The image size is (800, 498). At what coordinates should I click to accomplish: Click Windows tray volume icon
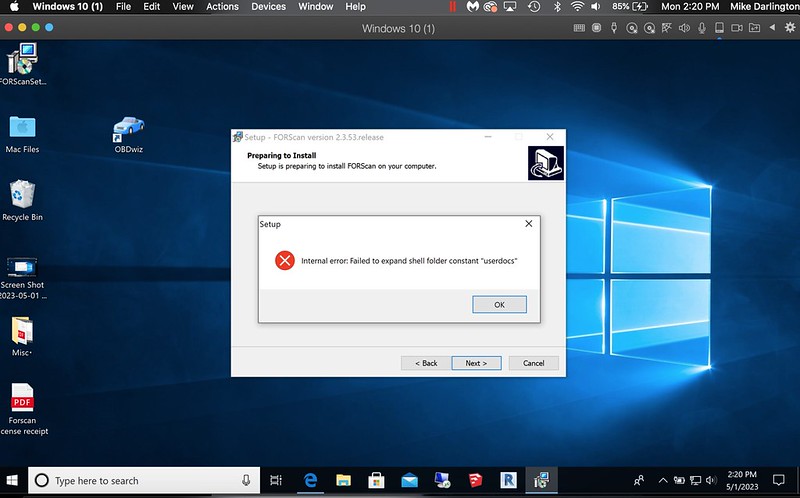(711, 480)
